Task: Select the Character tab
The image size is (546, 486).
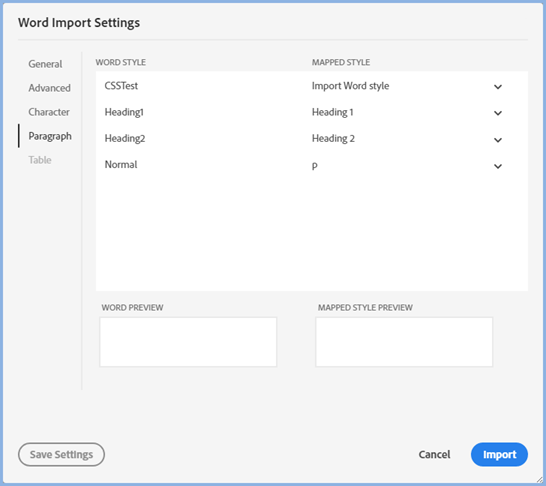Action: point(49,112)
